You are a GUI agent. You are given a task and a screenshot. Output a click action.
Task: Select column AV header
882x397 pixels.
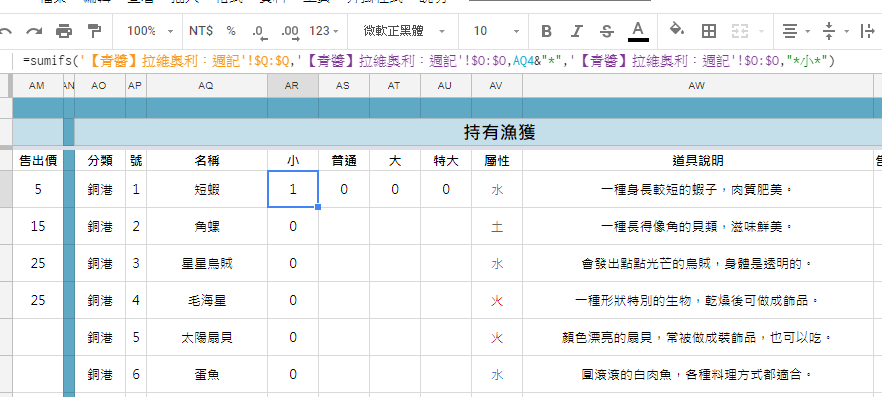pos(496,85)
